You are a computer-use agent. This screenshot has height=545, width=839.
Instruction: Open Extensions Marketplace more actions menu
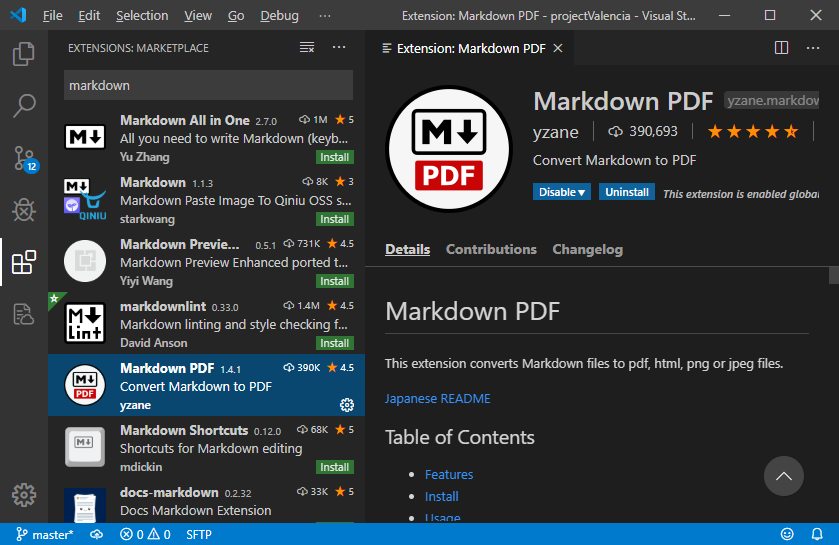point(339,48)
